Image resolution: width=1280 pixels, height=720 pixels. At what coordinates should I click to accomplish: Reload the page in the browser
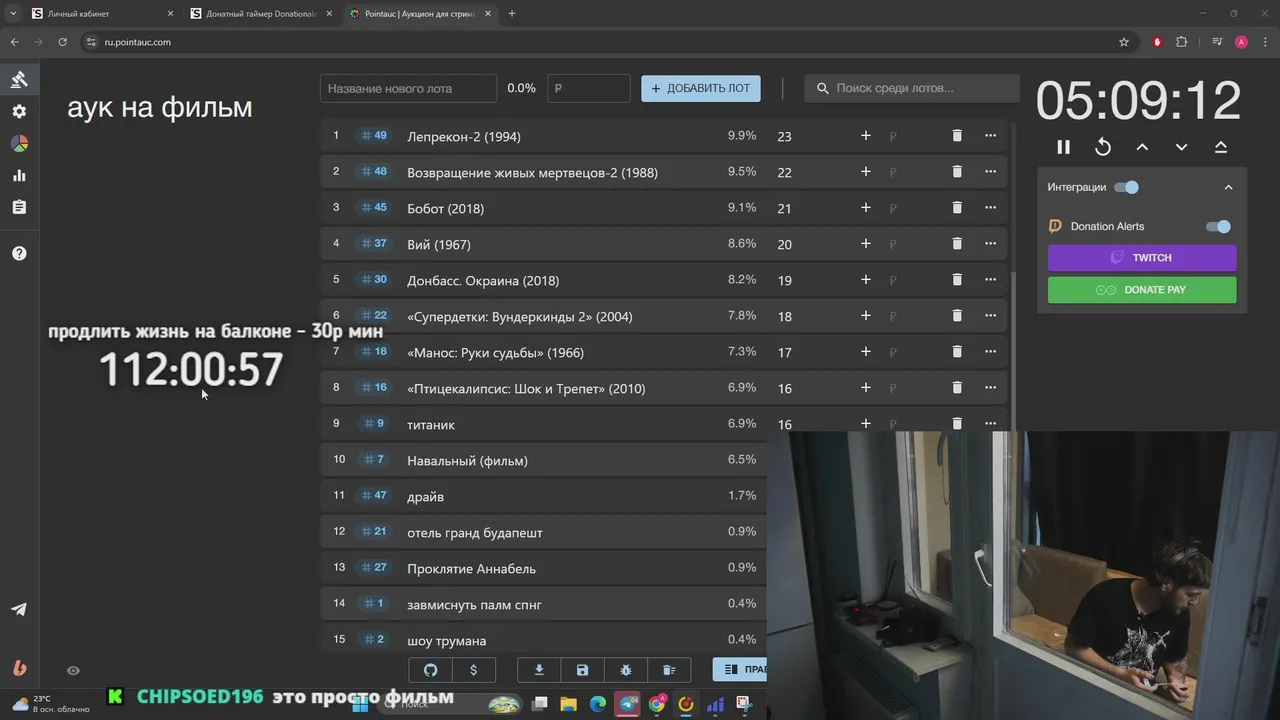pyautogui.click(x=62, y=42)
